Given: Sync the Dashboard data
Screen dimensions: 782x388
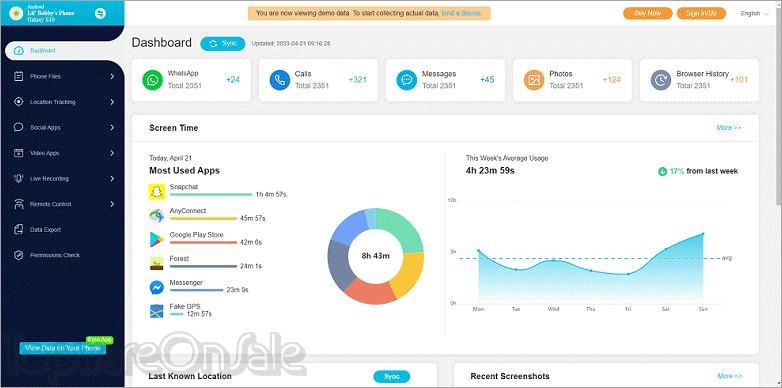Looking at the screenshot, I should (x=223, y=43).
